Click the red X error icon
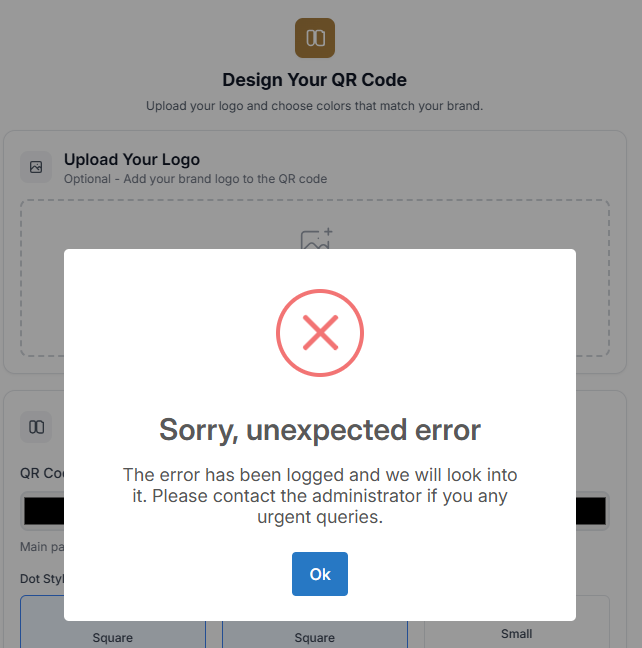The image size is (642, 648). 320,333
